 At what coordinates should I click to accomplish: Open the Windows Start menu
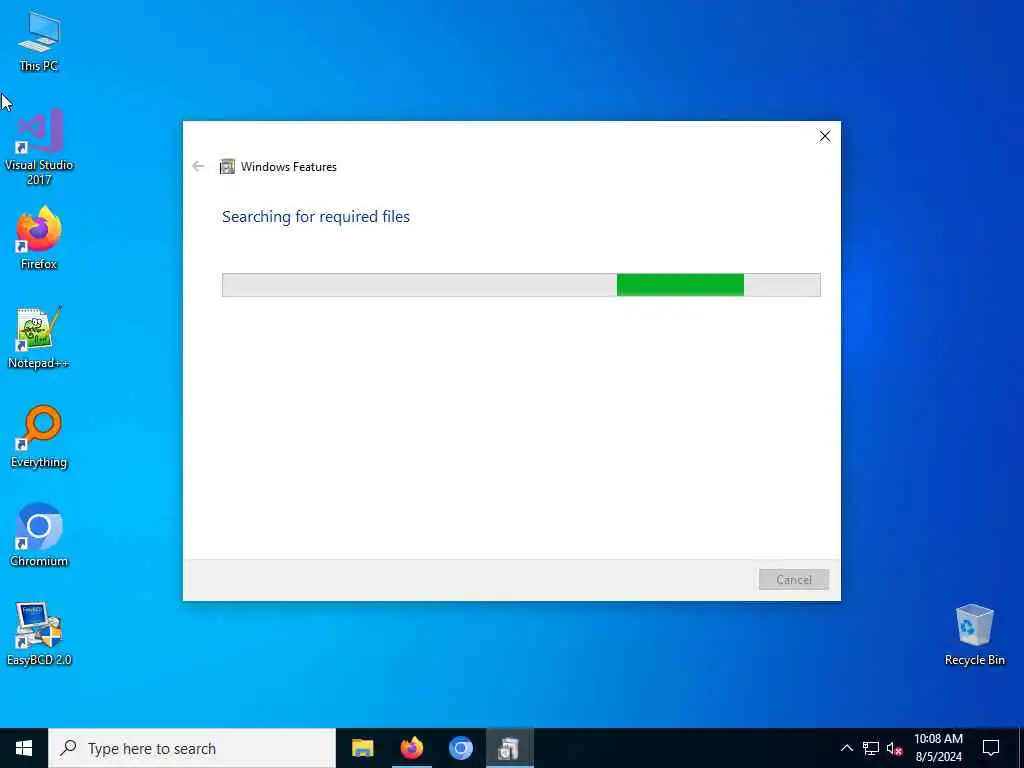(x=24, y=748)
